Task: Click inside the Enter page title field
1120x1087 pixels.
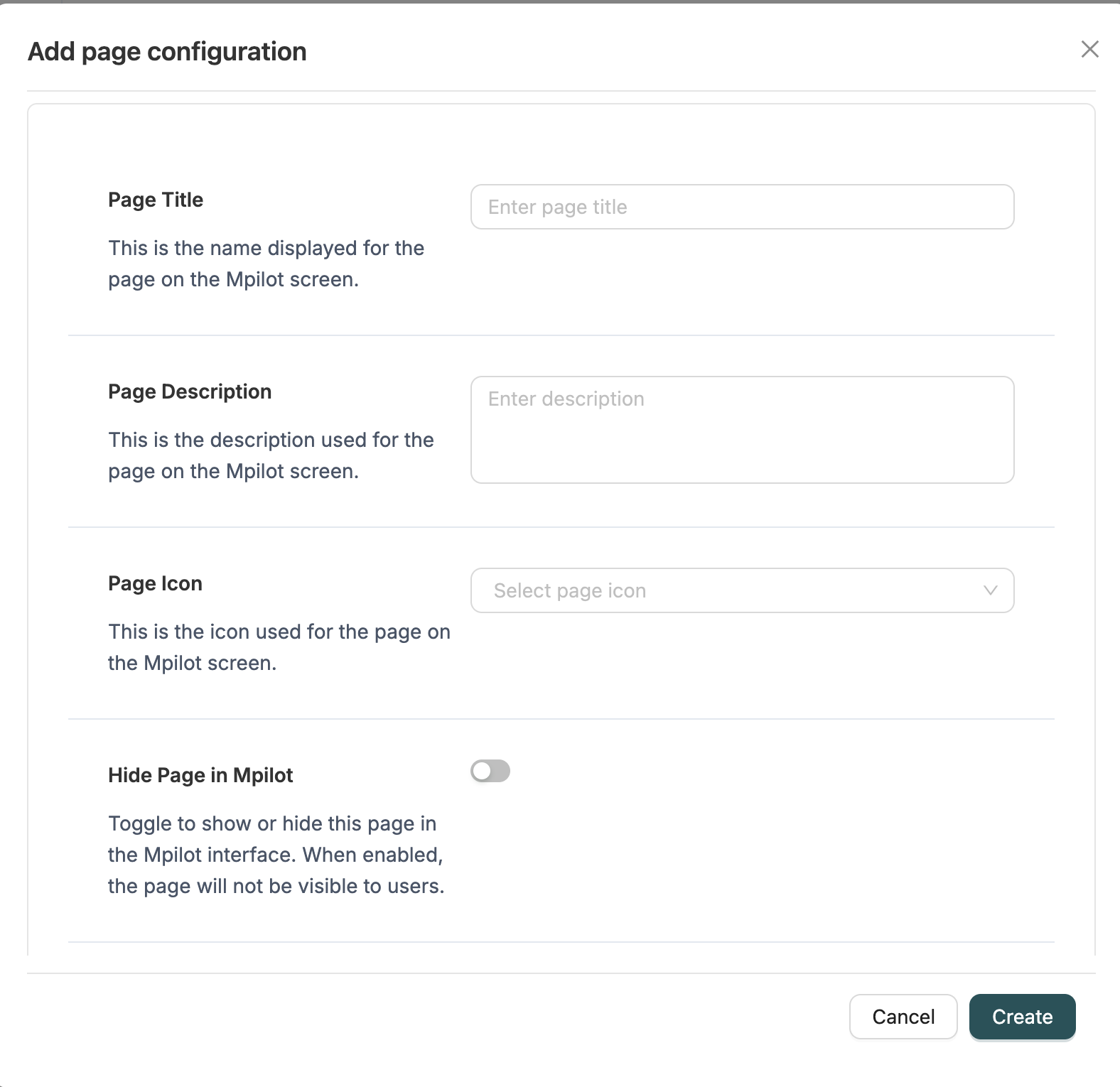Action: click(741, 207)
